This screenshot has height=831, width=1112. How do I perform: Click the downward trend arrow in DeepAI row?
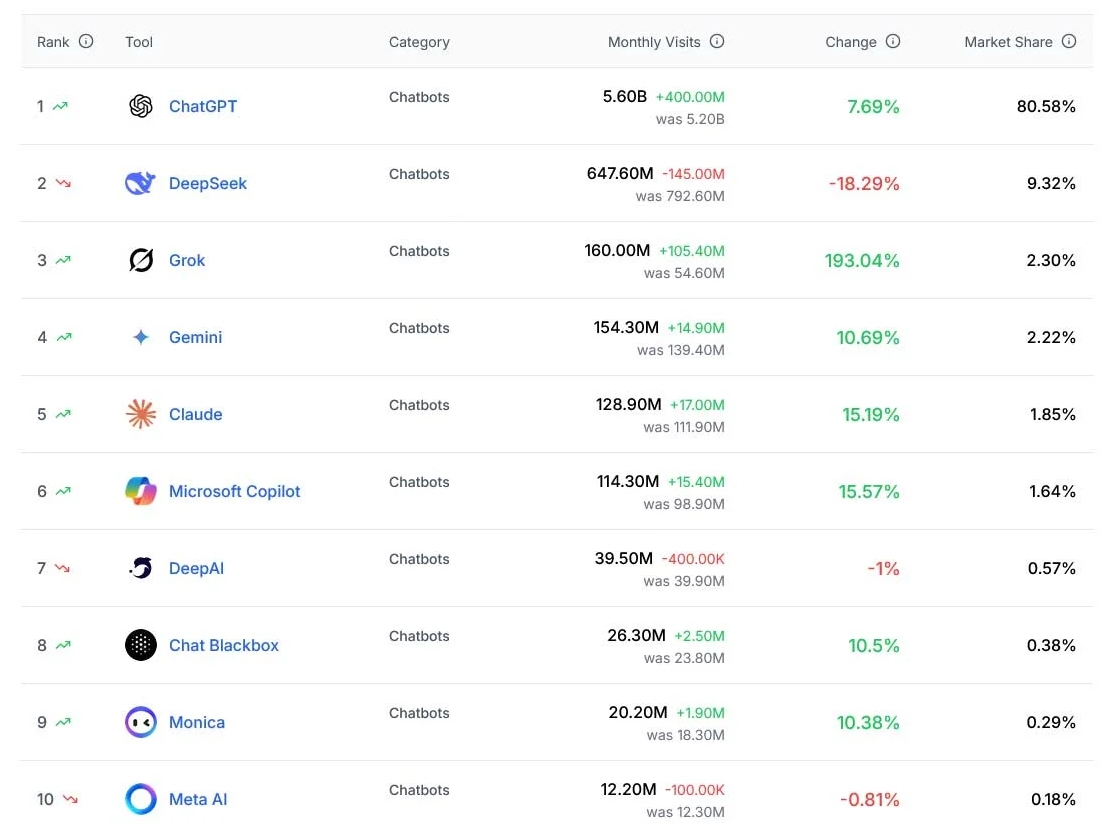point(62,568)
